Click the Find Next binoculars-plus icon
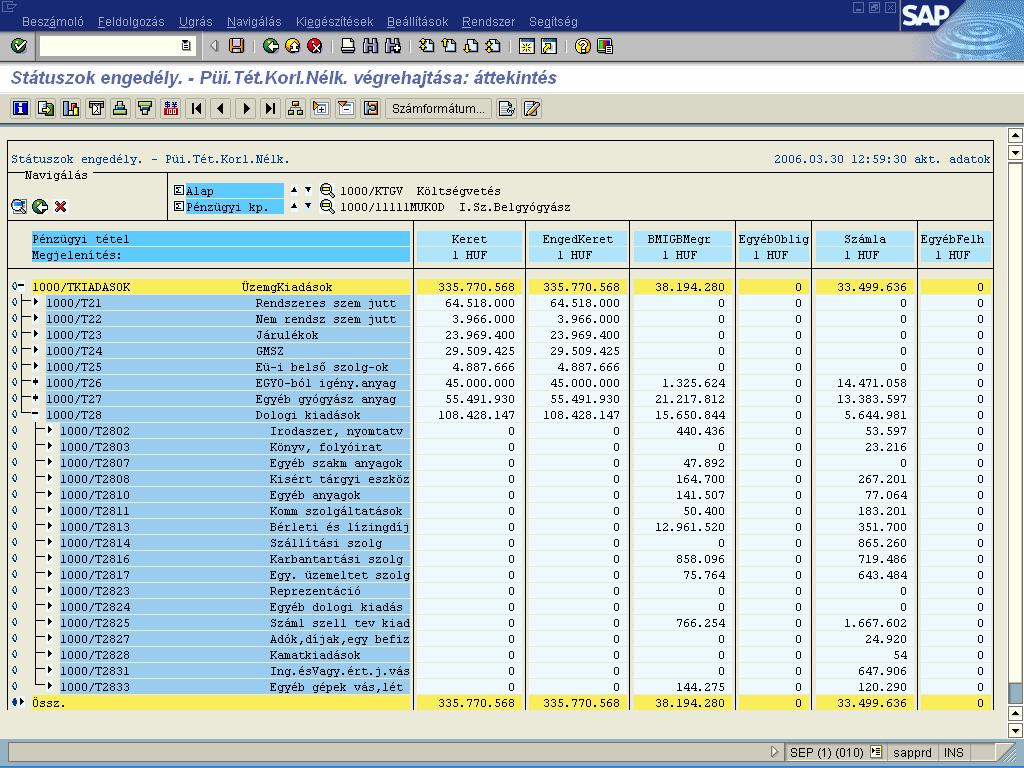Screen dimensions: 1024x768 click(x=392, y=46)
